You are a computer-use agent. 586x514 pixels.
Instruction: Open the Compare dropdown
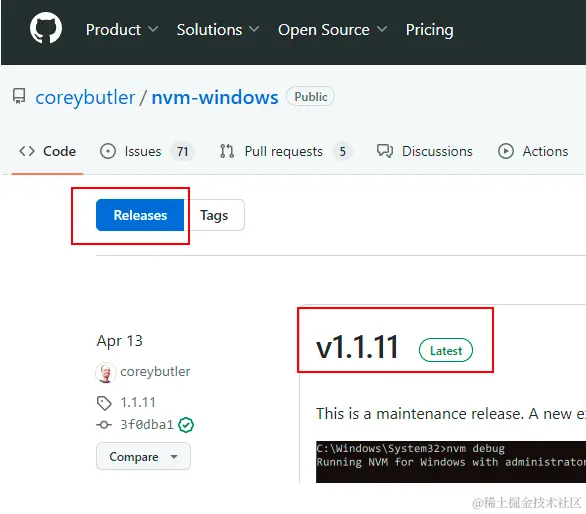click(143, 456)
